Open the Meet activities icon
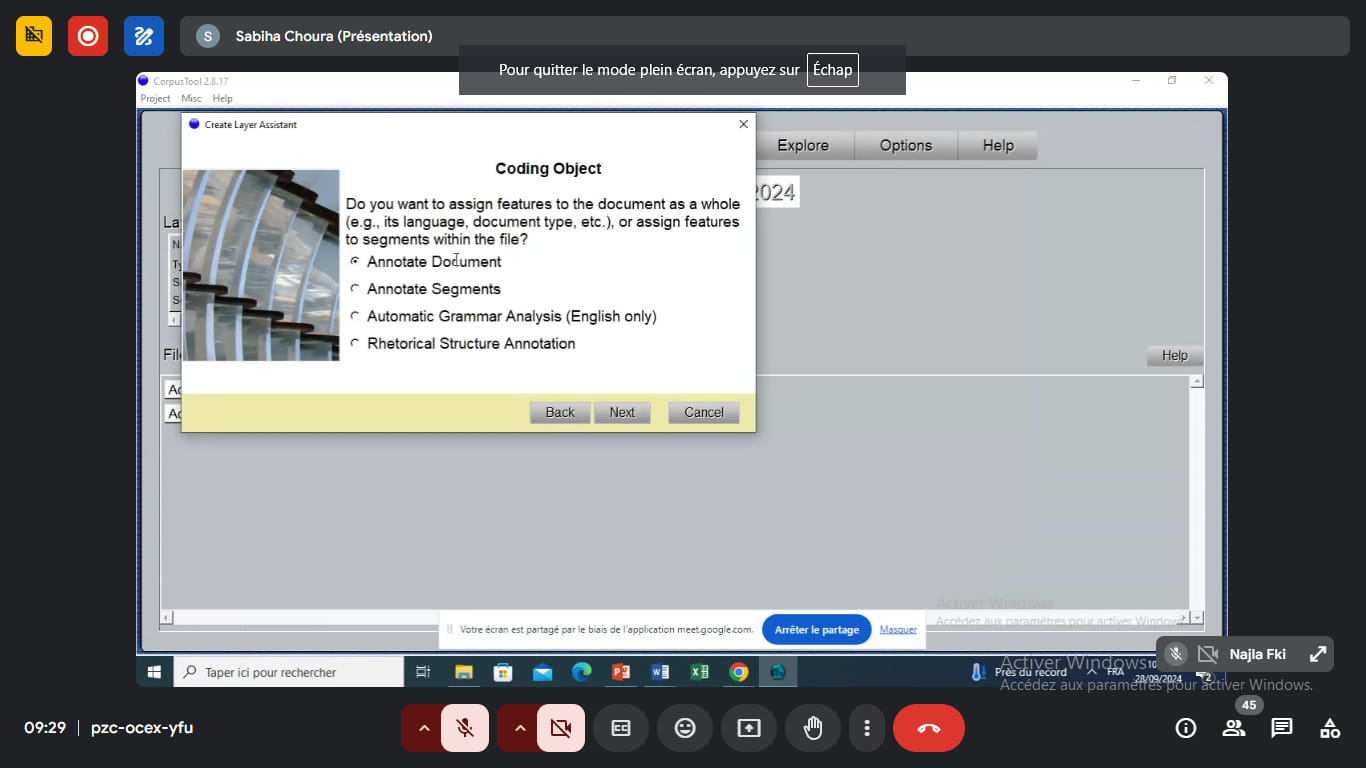 [1330, 728]
